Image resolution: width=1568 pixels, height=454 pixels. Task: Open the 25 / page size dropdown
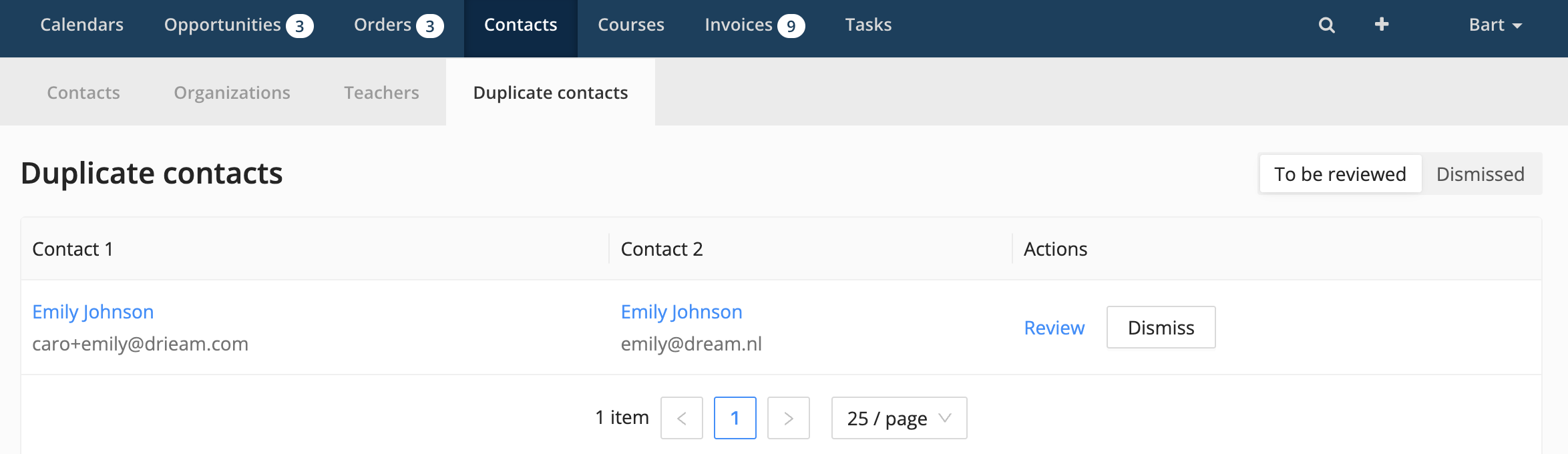tap(900, 418)
